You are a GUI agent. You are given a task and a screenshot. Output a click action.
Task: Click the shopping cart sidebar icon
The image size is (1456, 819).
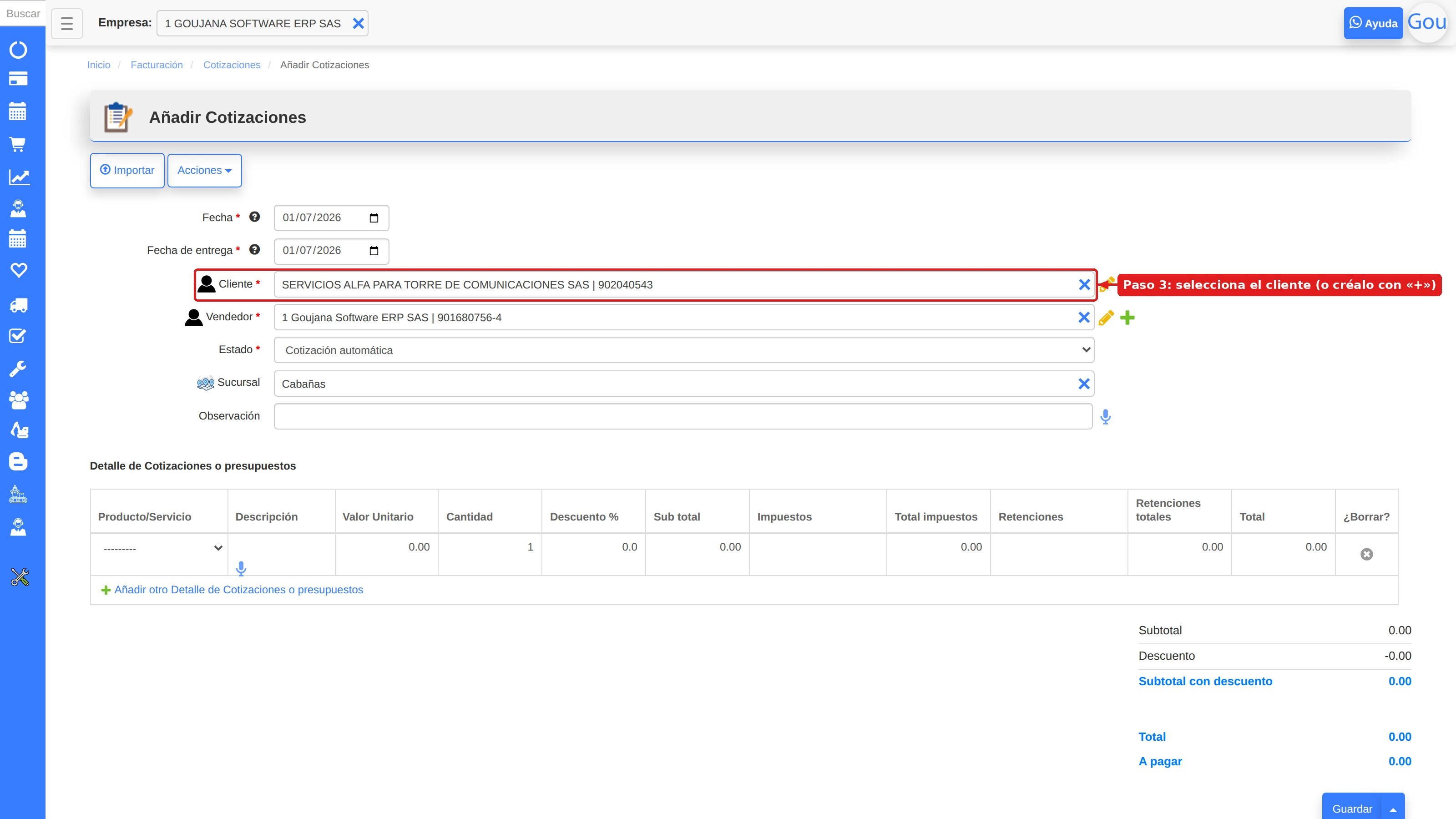click(x=18, y=145)
